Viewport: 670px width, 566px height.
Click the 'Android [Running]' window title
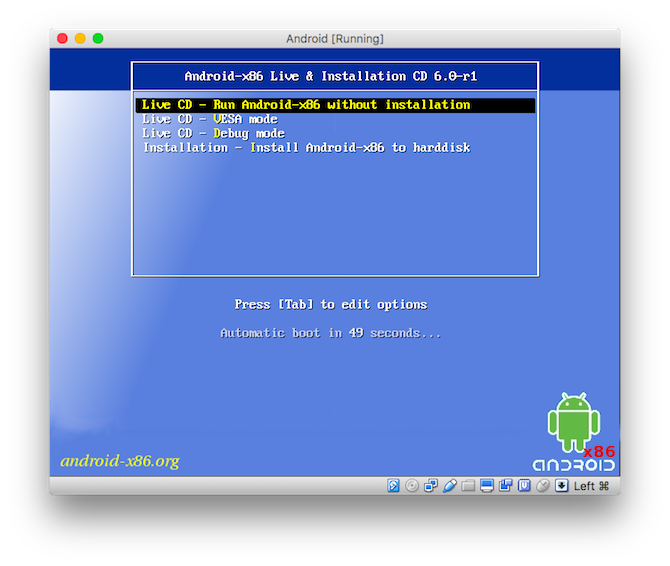[335, 39]
